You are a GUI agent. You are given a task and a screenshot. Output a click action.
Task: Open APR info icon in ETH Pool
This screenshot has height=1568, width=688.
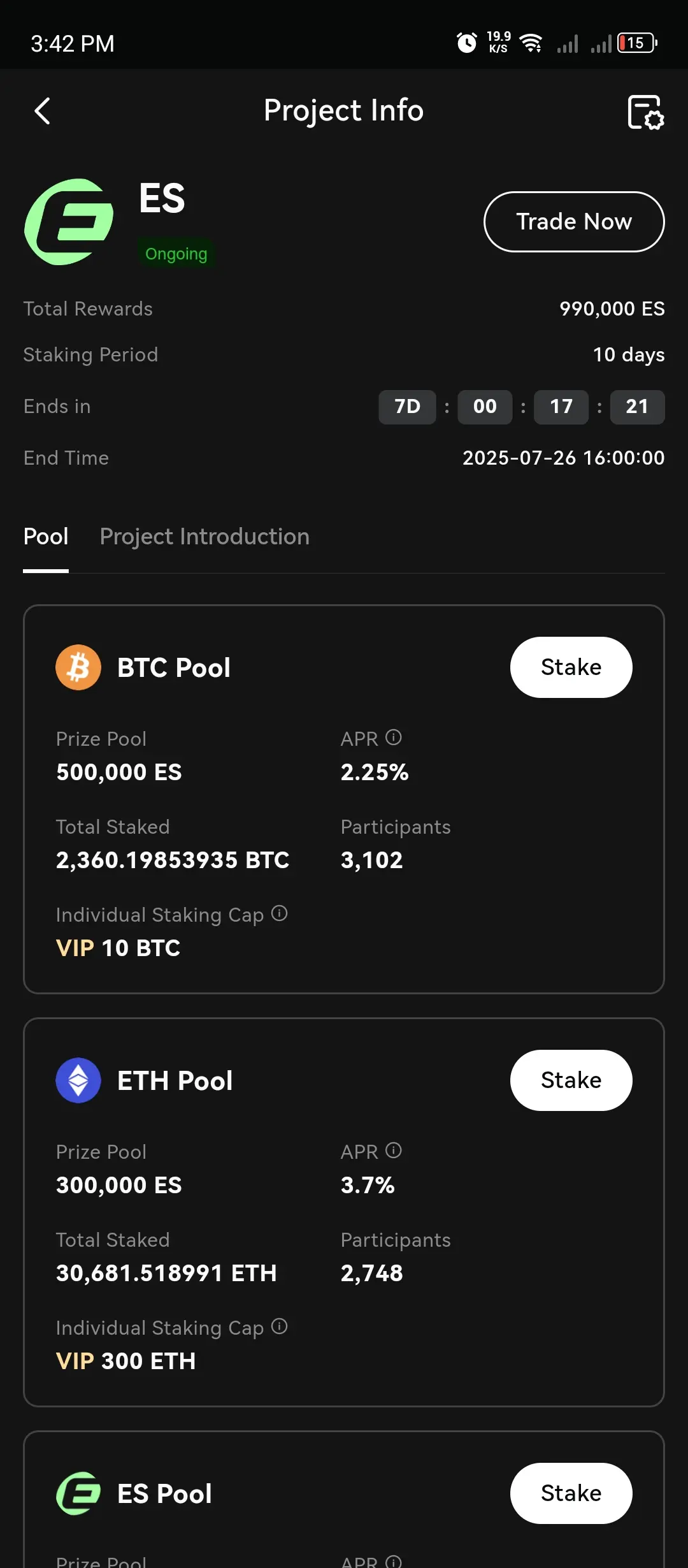pos(394,1151)
